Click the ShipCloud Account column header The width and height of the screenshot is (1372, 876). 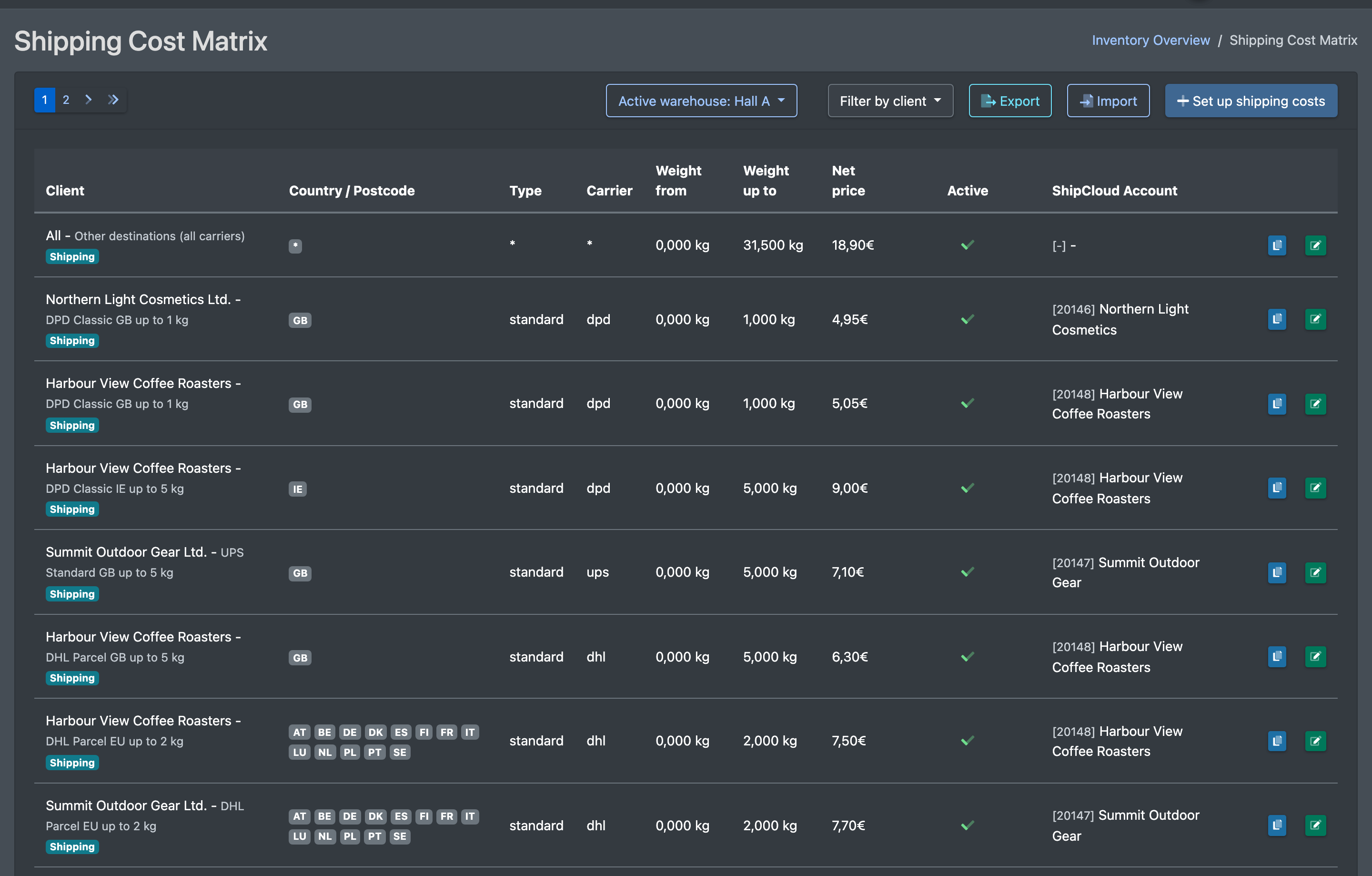click(1114, 190)
